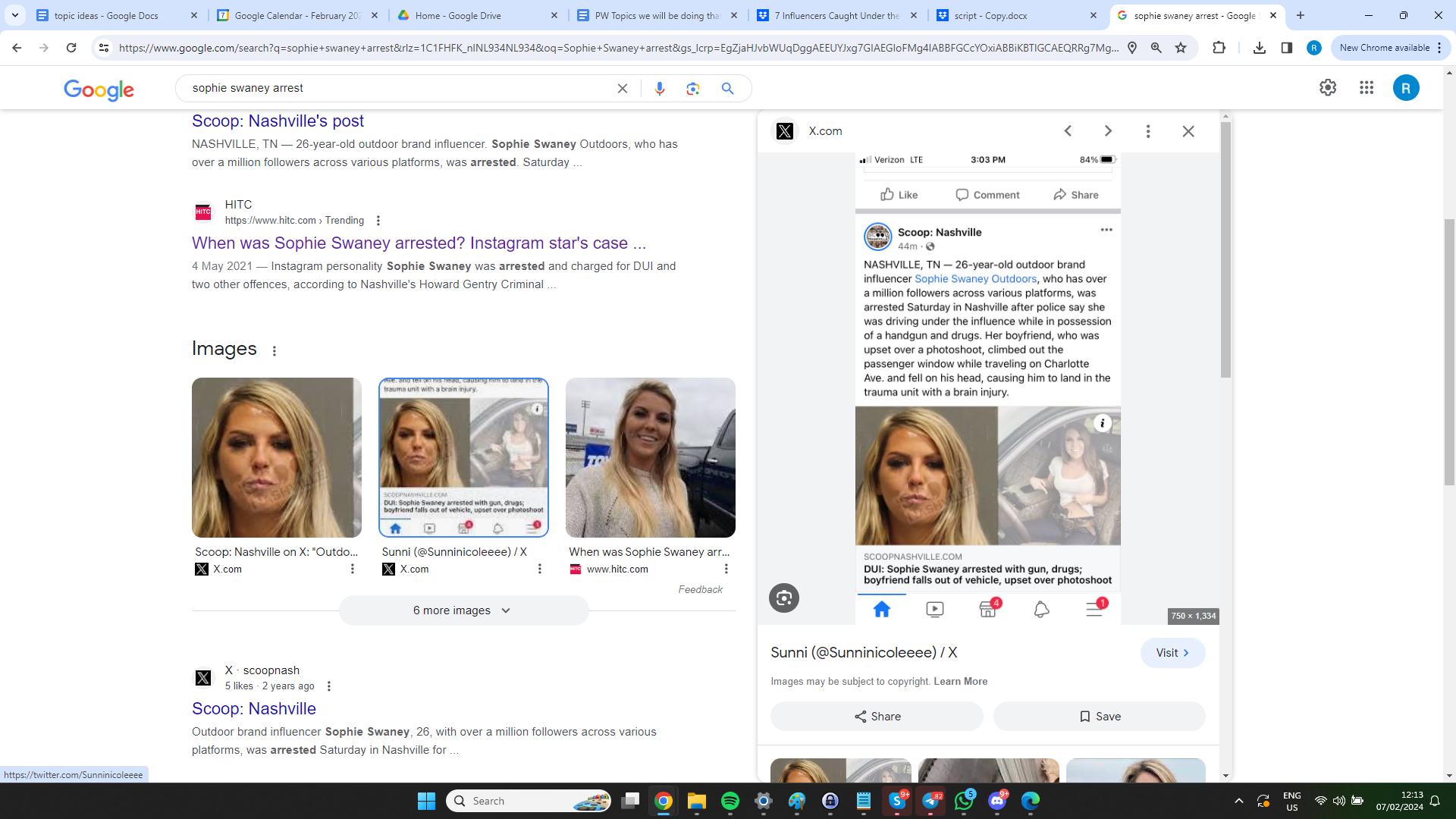The image size is (1456, 819).
Task: Clear the search query with X
Action: pyautogui.click(x=623, y=89)
